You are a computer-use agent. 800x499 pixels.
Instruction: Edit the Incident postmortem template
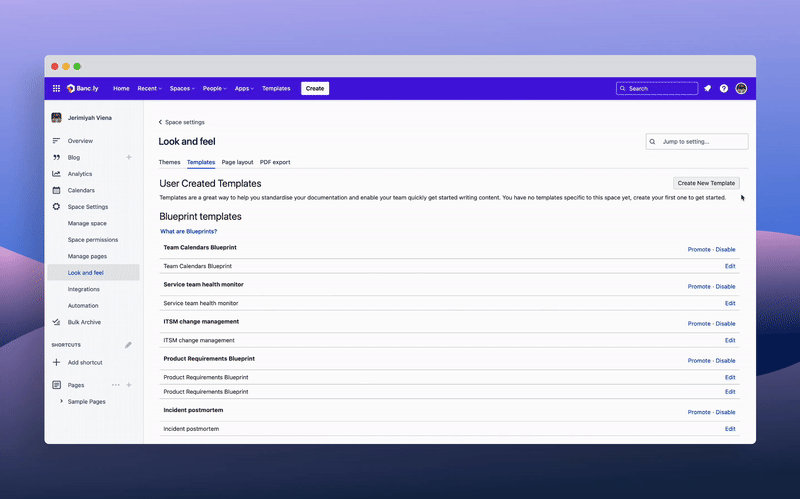point(730,429)
